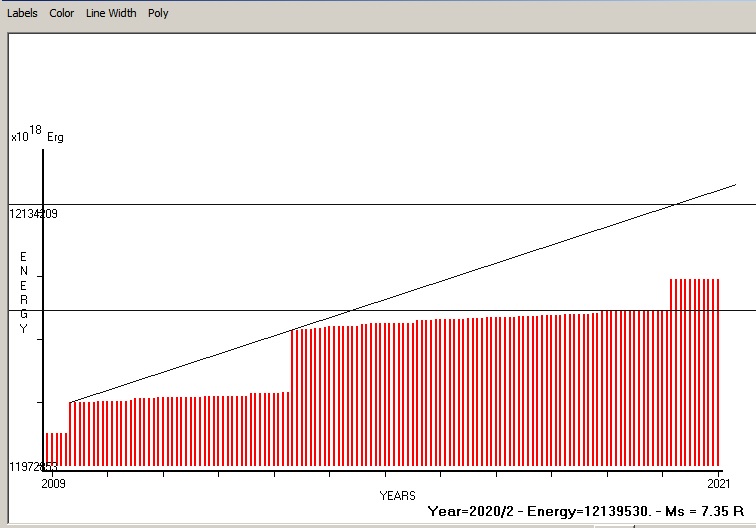Select the vertical ENERGY axis title
Screen dimensions: 756x528
click(x=24, y=293)
